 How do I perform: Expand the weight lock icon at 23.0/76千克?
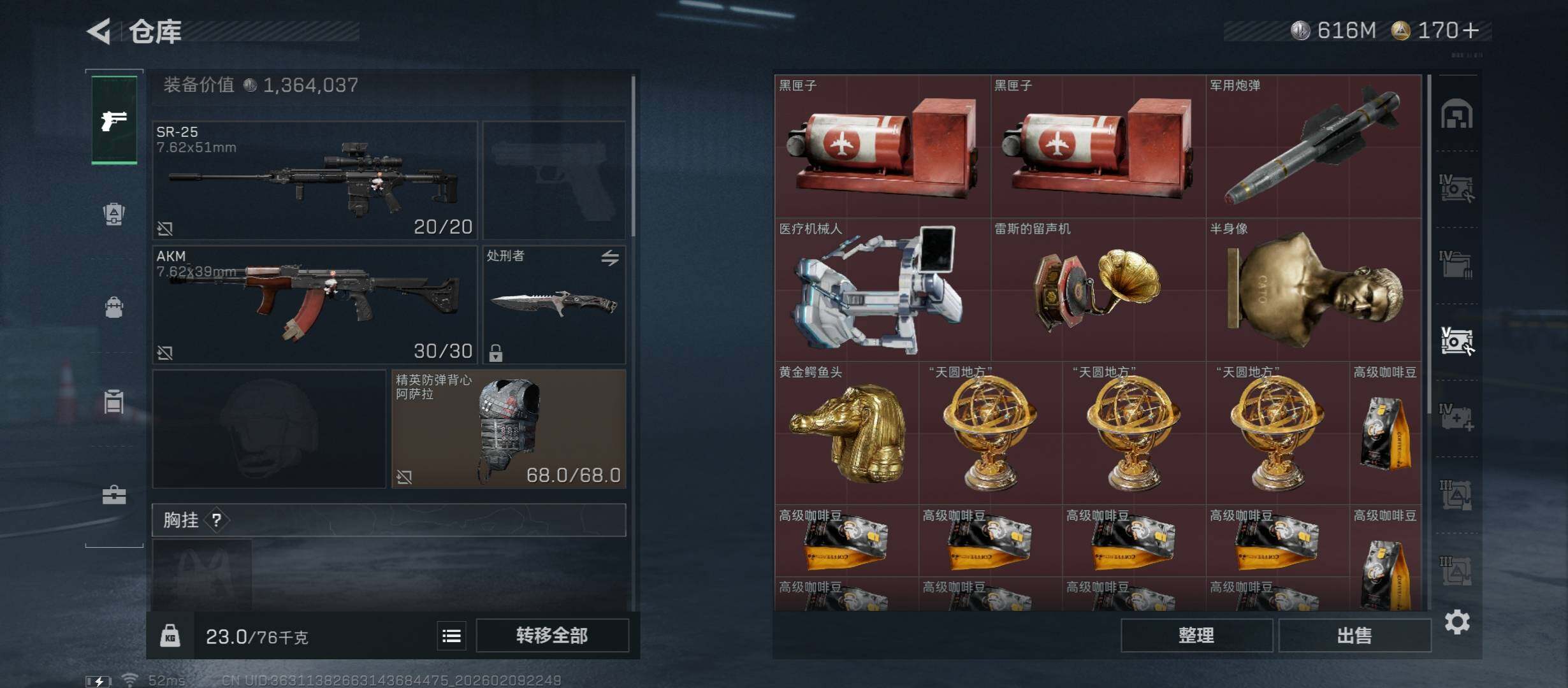[x=170, y=635]
